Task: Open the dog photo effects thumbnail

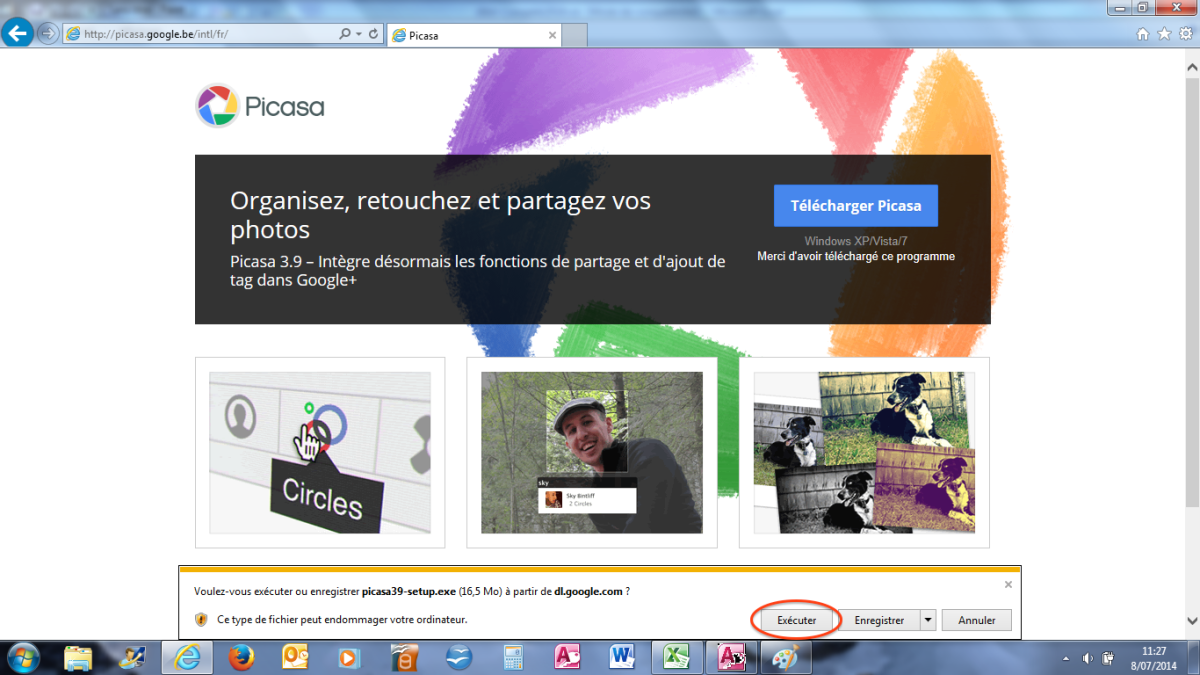Action: click(x=864, y=453)
